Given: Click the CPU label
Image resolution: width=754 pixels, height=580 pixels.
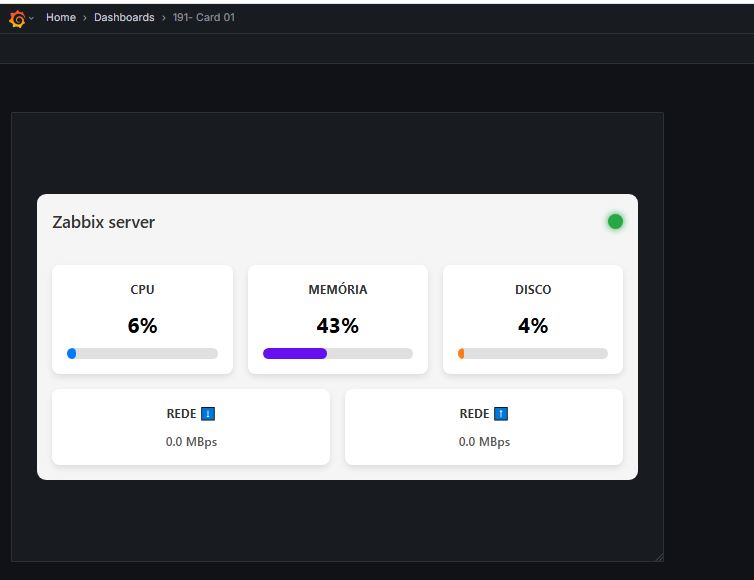Looking at the screenshot, I should pos(142,290).
